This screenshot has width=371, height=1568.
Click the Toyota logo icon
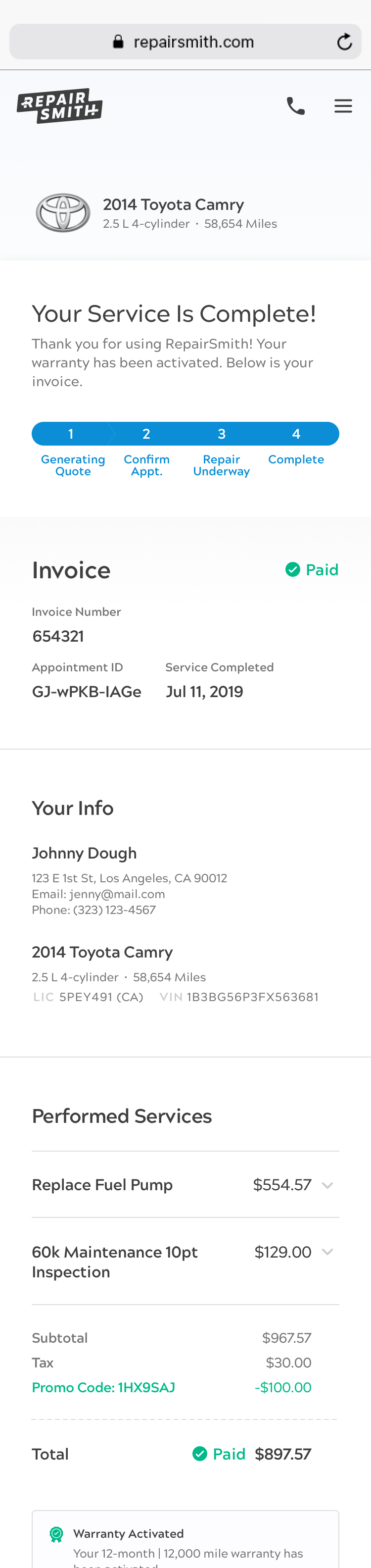(x=63, y=213)
